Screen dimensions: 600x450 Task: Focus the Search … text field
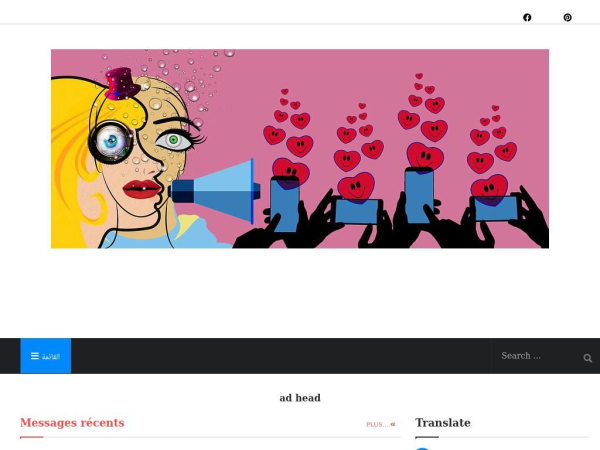[537, 356]
